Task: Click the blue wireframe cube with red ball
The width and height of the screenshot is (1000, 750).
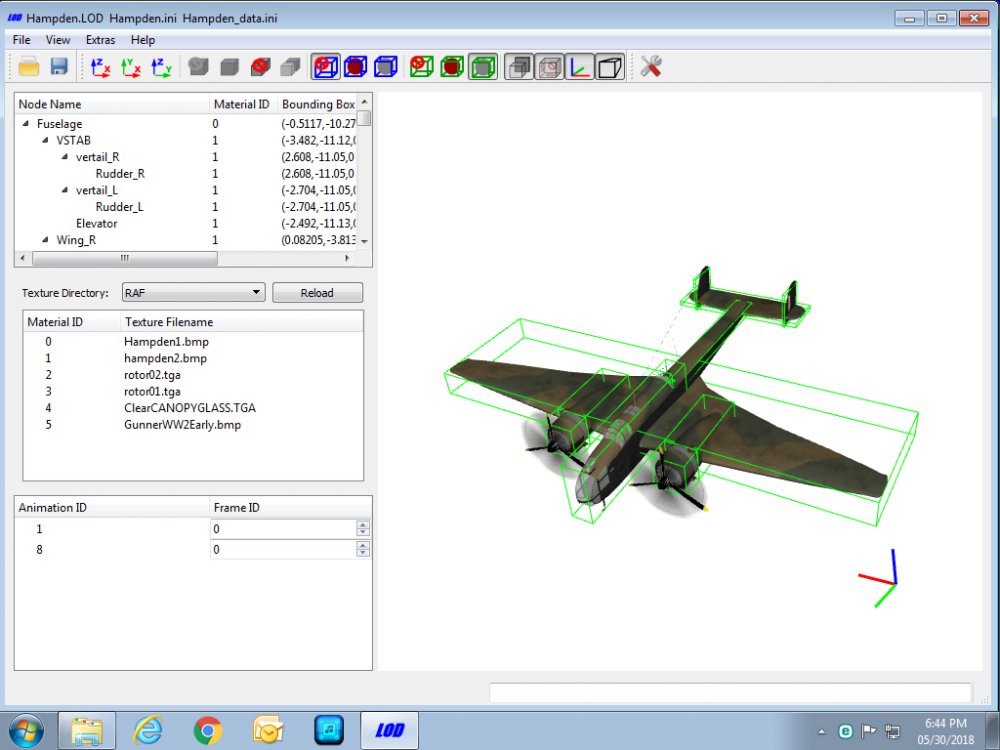Action: [355, 67]
